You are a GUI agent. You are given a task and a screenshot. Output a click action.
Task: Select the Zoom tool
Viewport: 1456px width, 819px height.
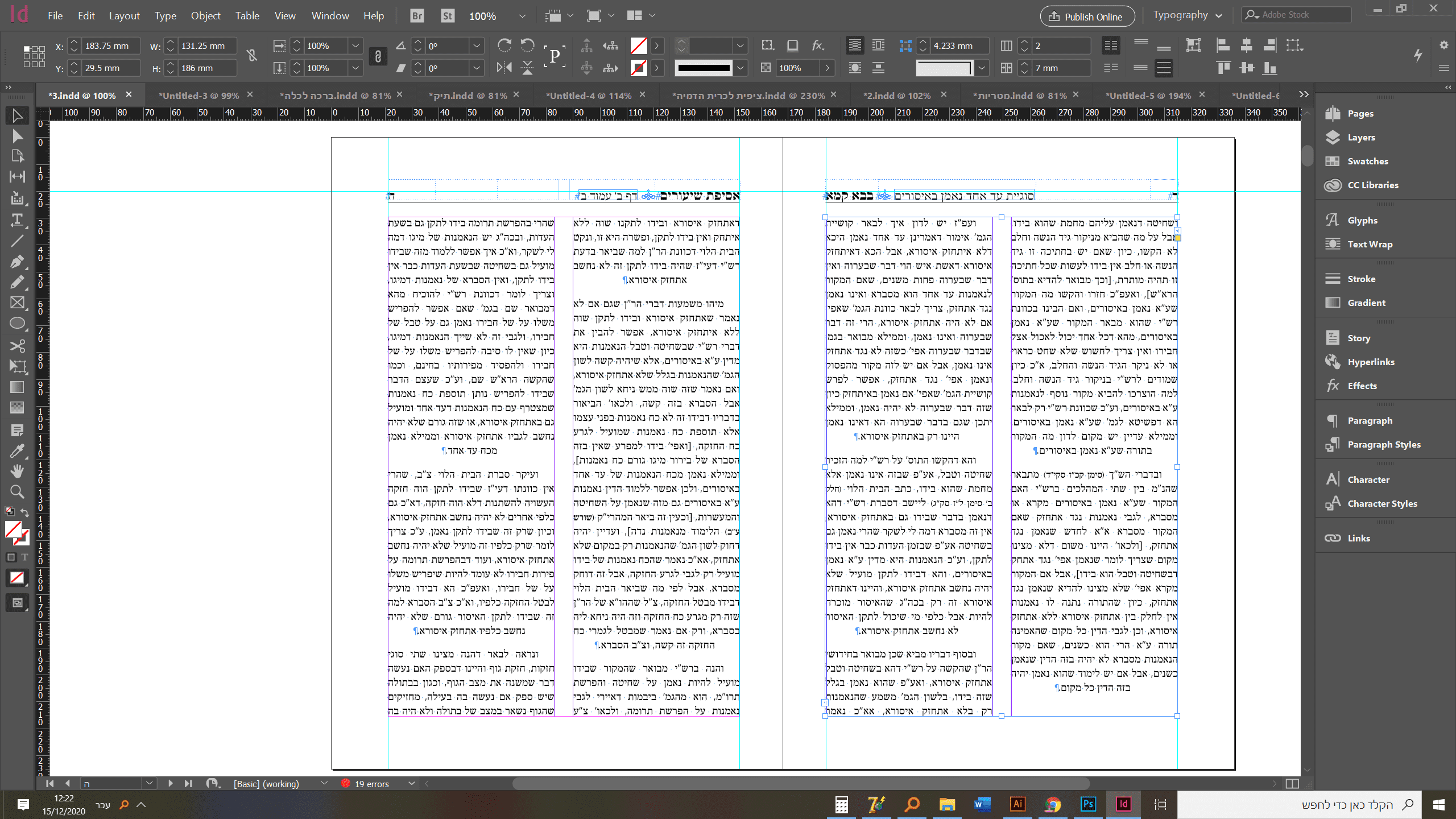(17, 491)
